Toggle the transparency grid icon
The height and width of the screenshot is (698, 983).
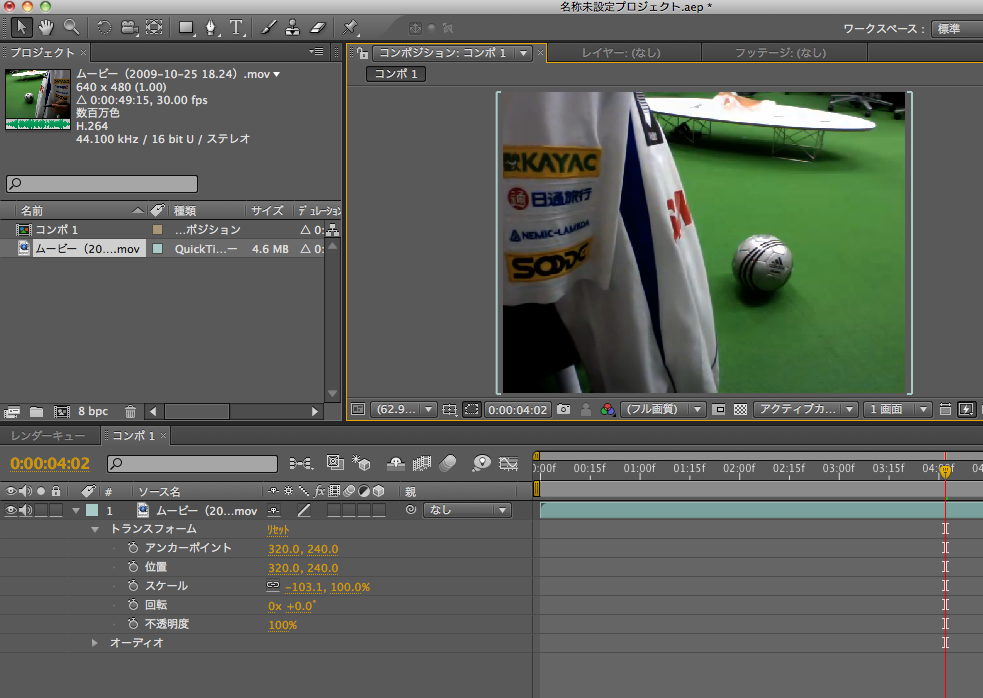[740, 410]
